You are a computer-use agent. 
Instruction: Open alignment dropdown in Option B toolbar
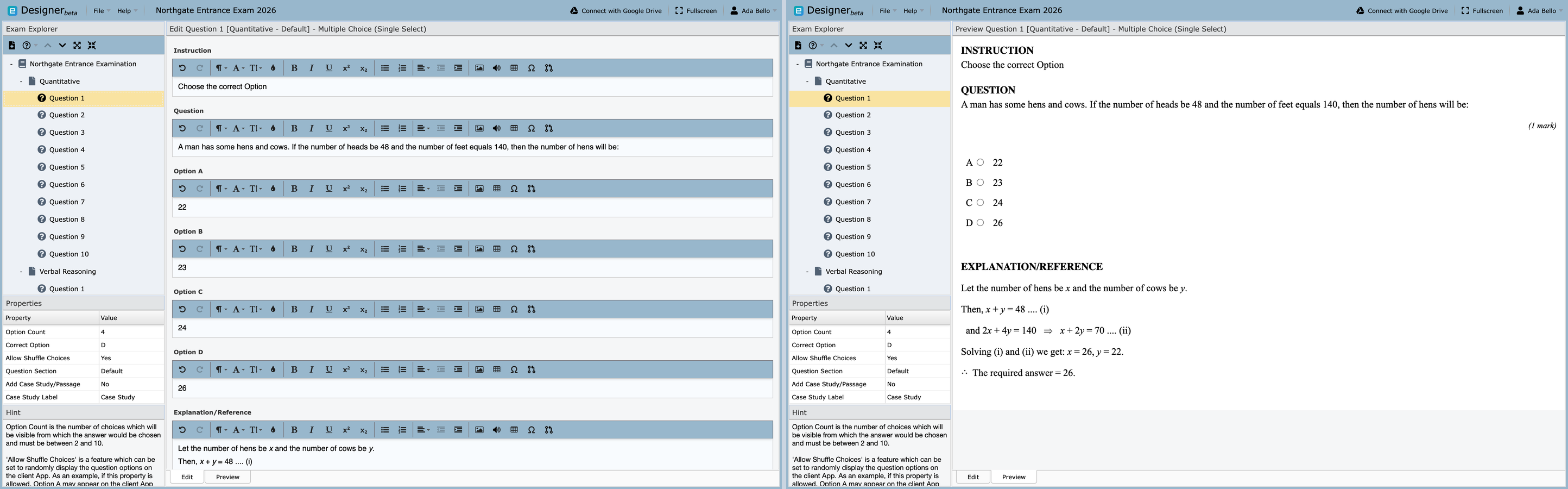click(x=423, y=249)
